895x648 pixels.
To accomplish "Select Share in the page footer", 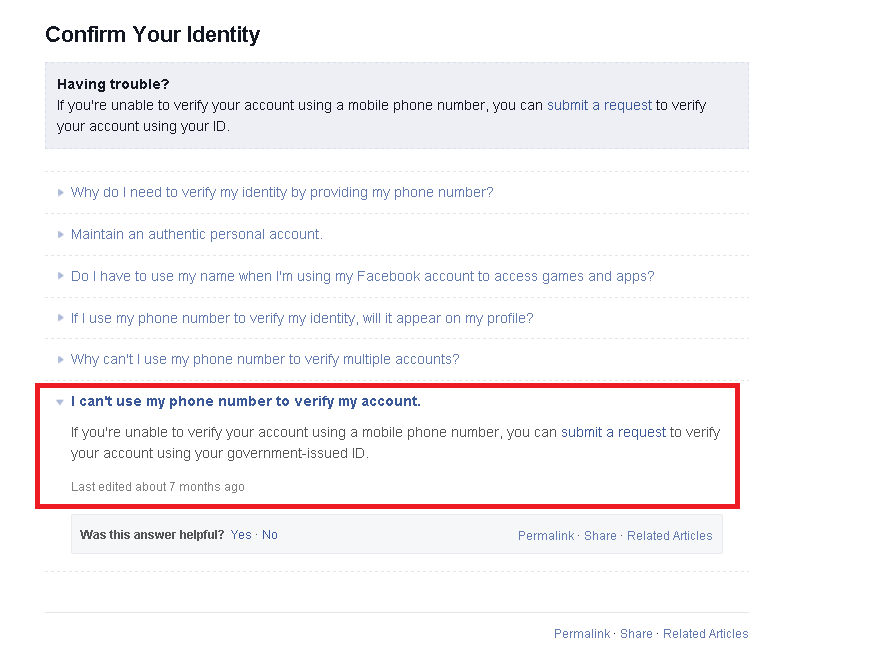I will 636,634.
